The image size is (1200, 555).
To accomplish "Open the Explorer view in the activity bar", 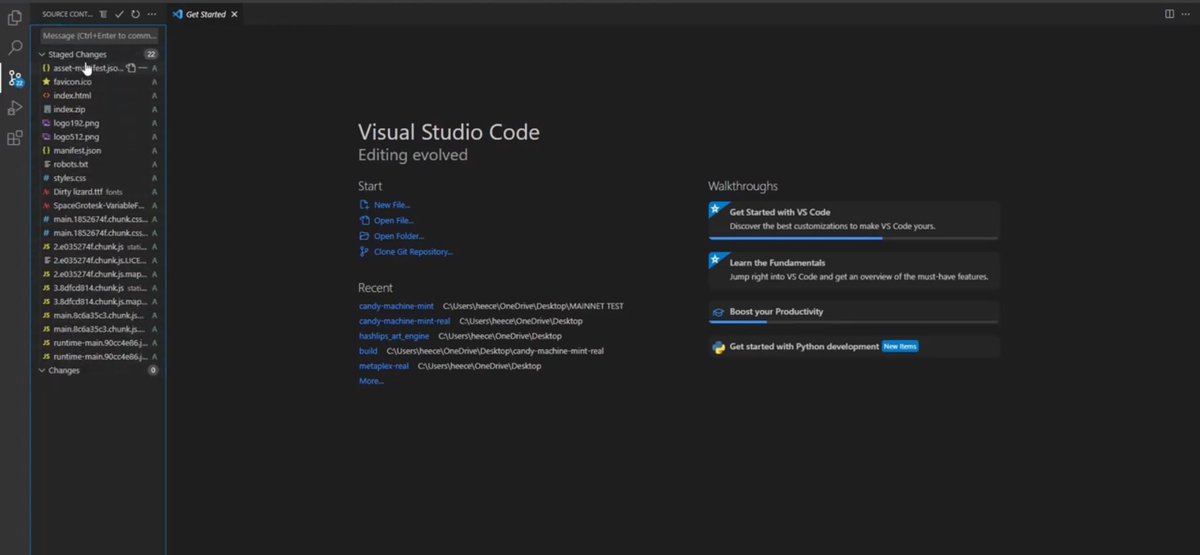I will tap(15, 17).
